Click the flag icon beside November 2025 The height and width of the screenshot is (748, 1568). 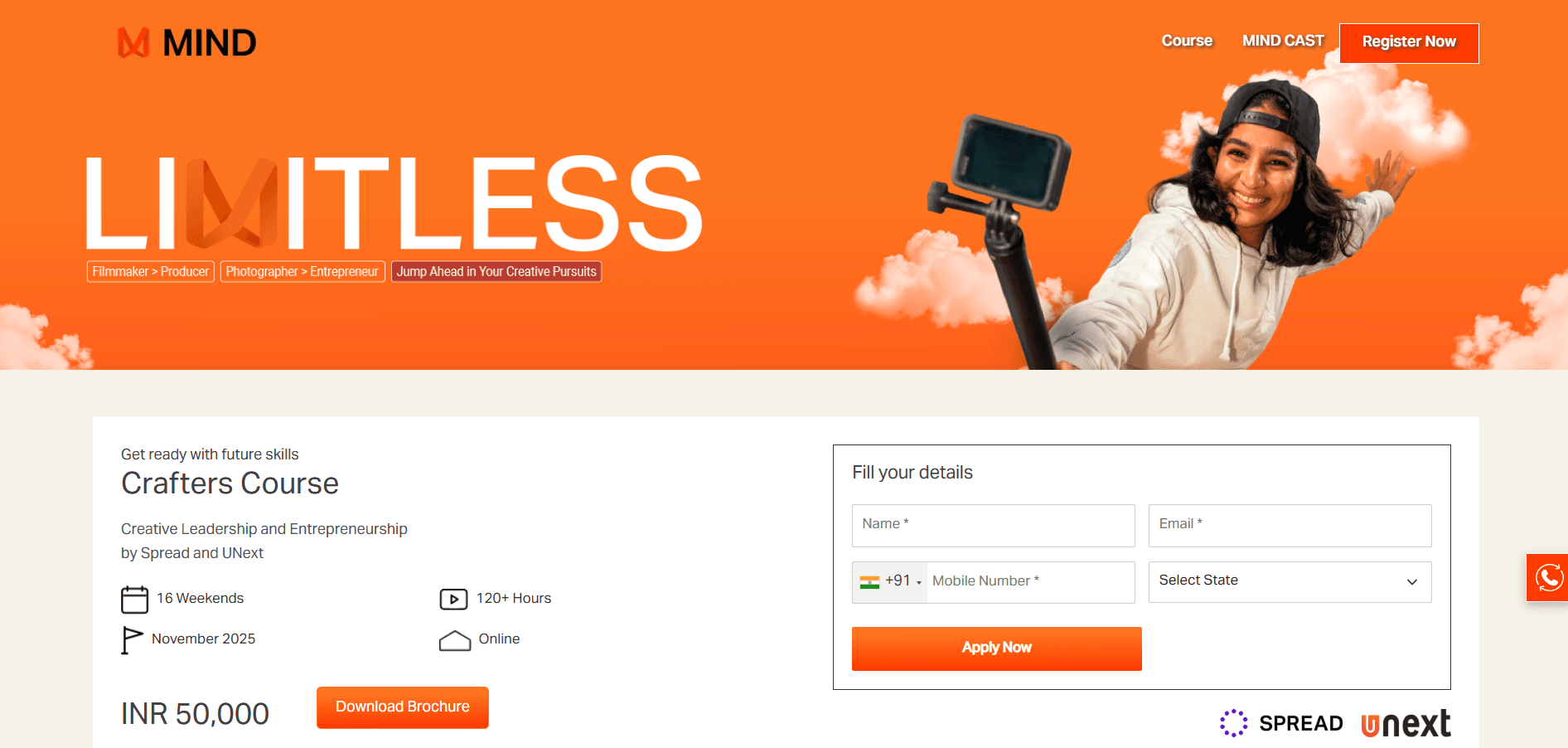point(131,639)
